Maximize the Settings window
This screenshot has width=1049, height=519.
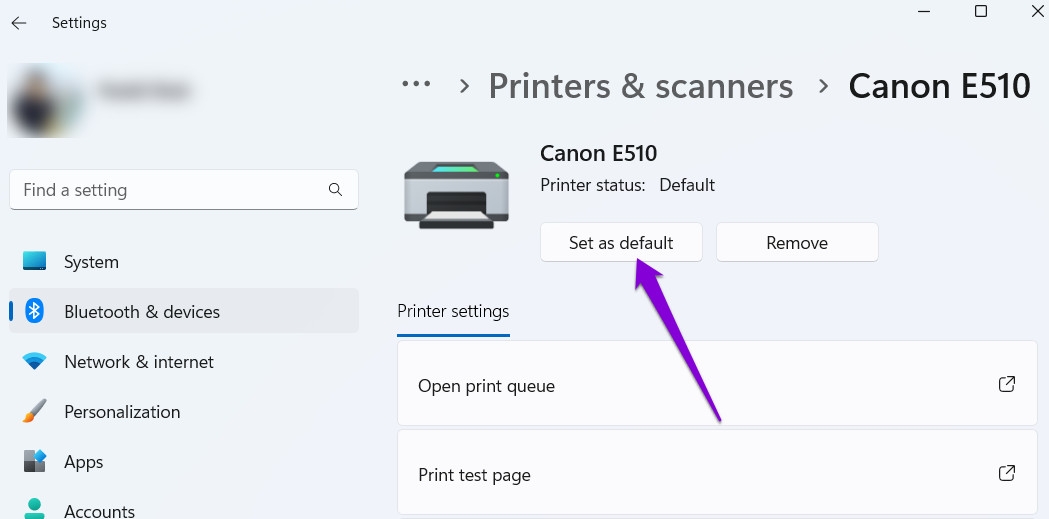[x=981, y=11]
